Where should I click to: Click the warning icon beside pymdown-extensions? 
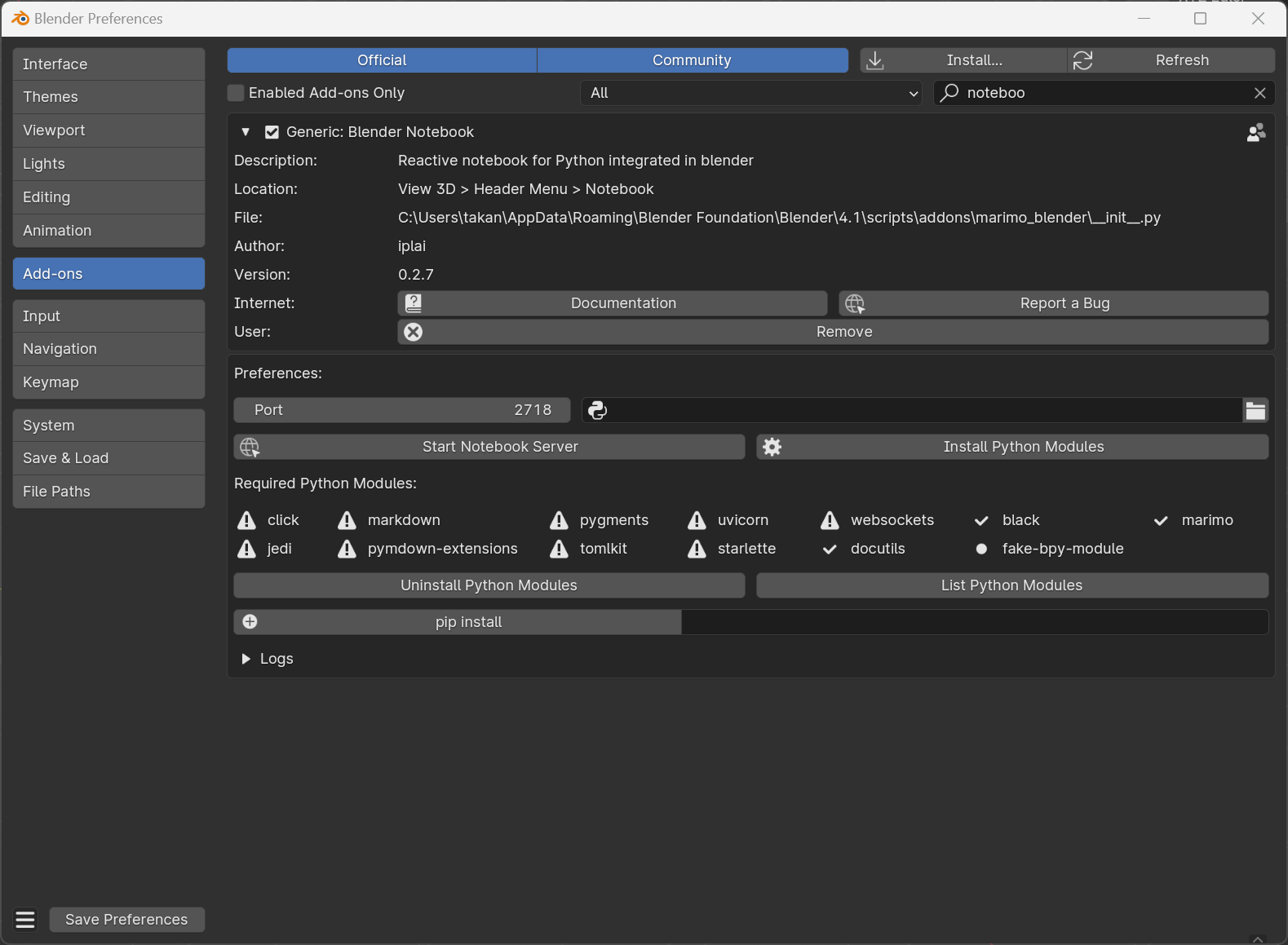coord(347,549)
